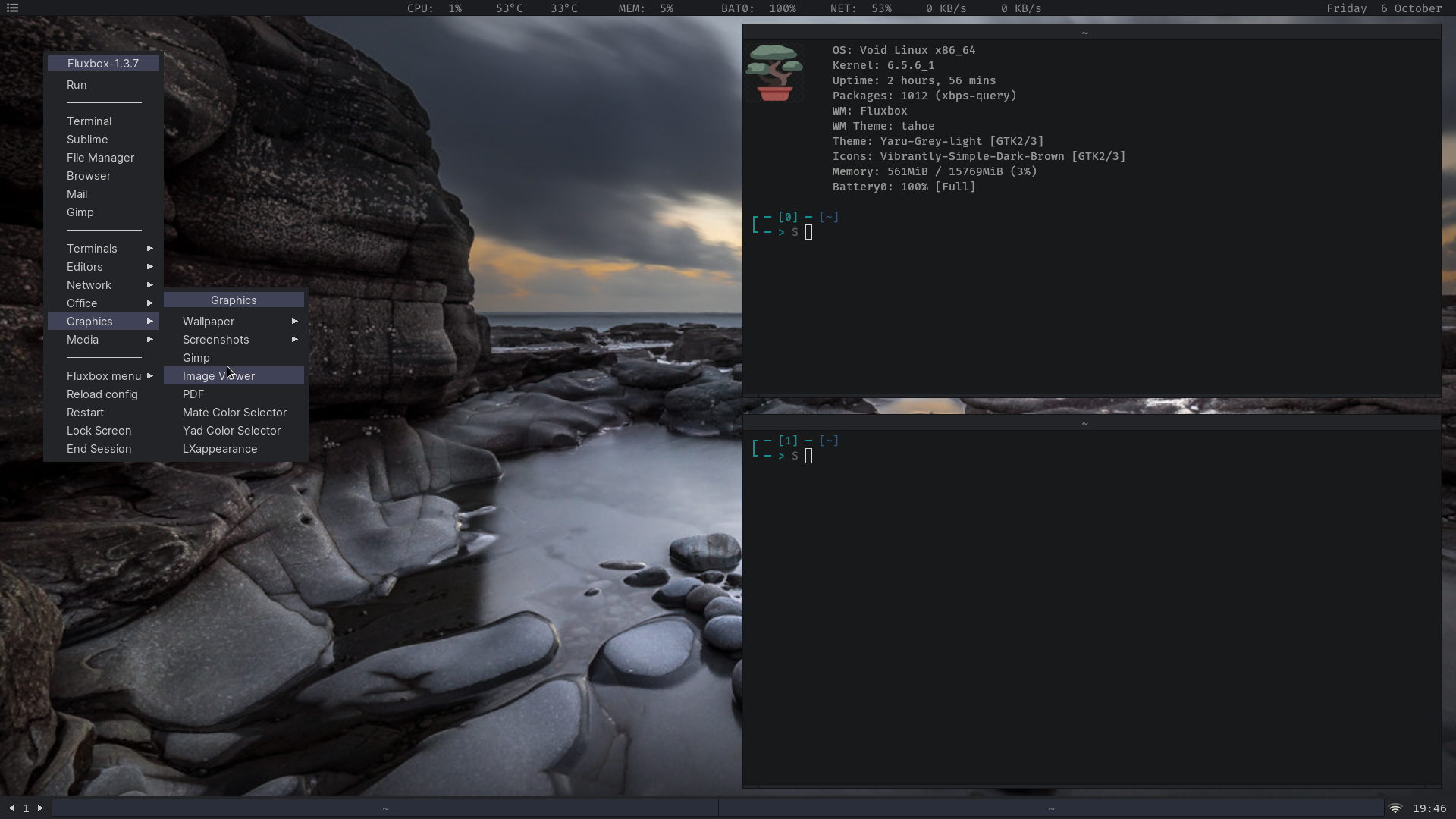Click the Graphics submenu title header
The image size is (1456, 819).
pos(234,300)
